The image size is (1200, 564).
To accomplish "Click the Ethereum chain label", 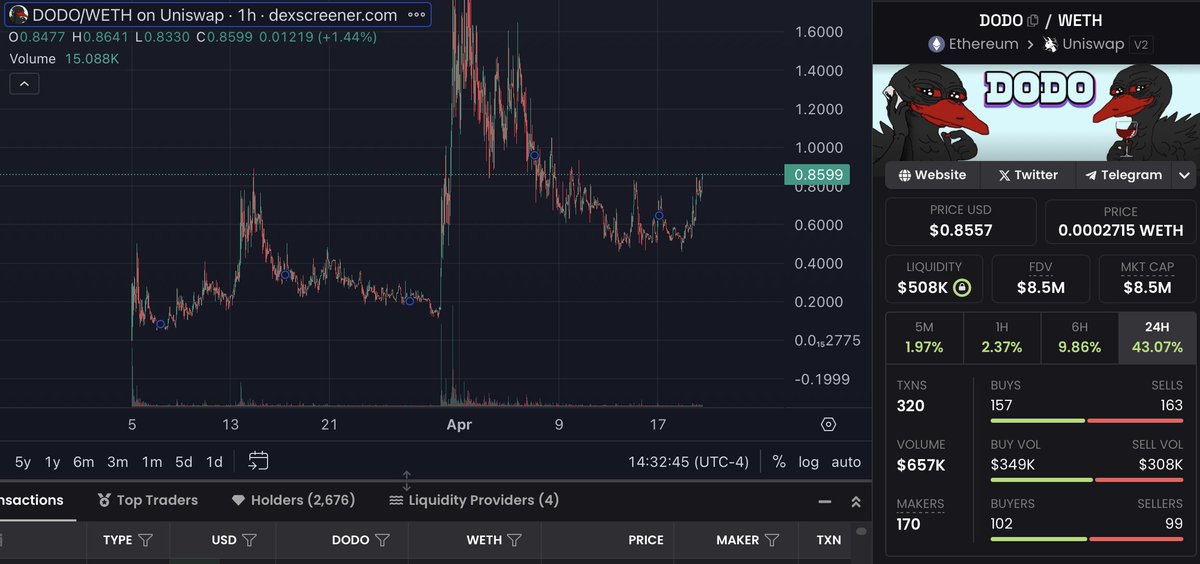I will point(972,44).
